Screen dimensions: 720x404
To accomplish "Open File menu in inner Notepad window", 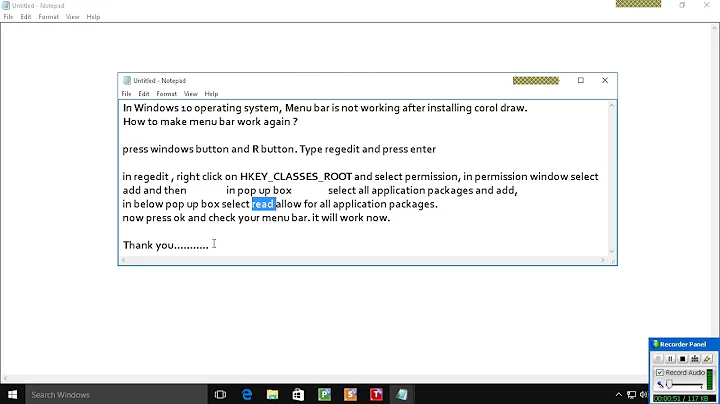I will (126, 94).
